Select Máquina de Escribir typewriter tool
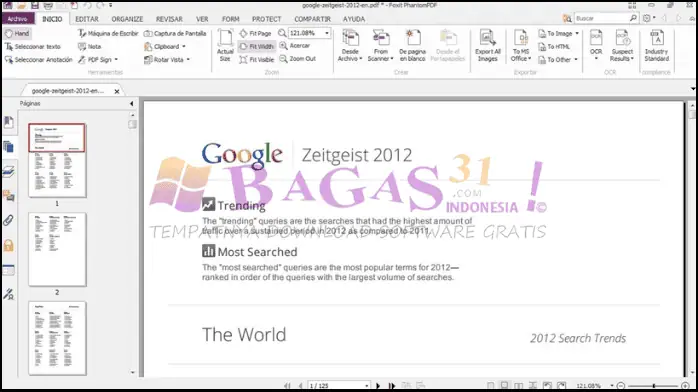The image size is (698, 392). [108, 33]
